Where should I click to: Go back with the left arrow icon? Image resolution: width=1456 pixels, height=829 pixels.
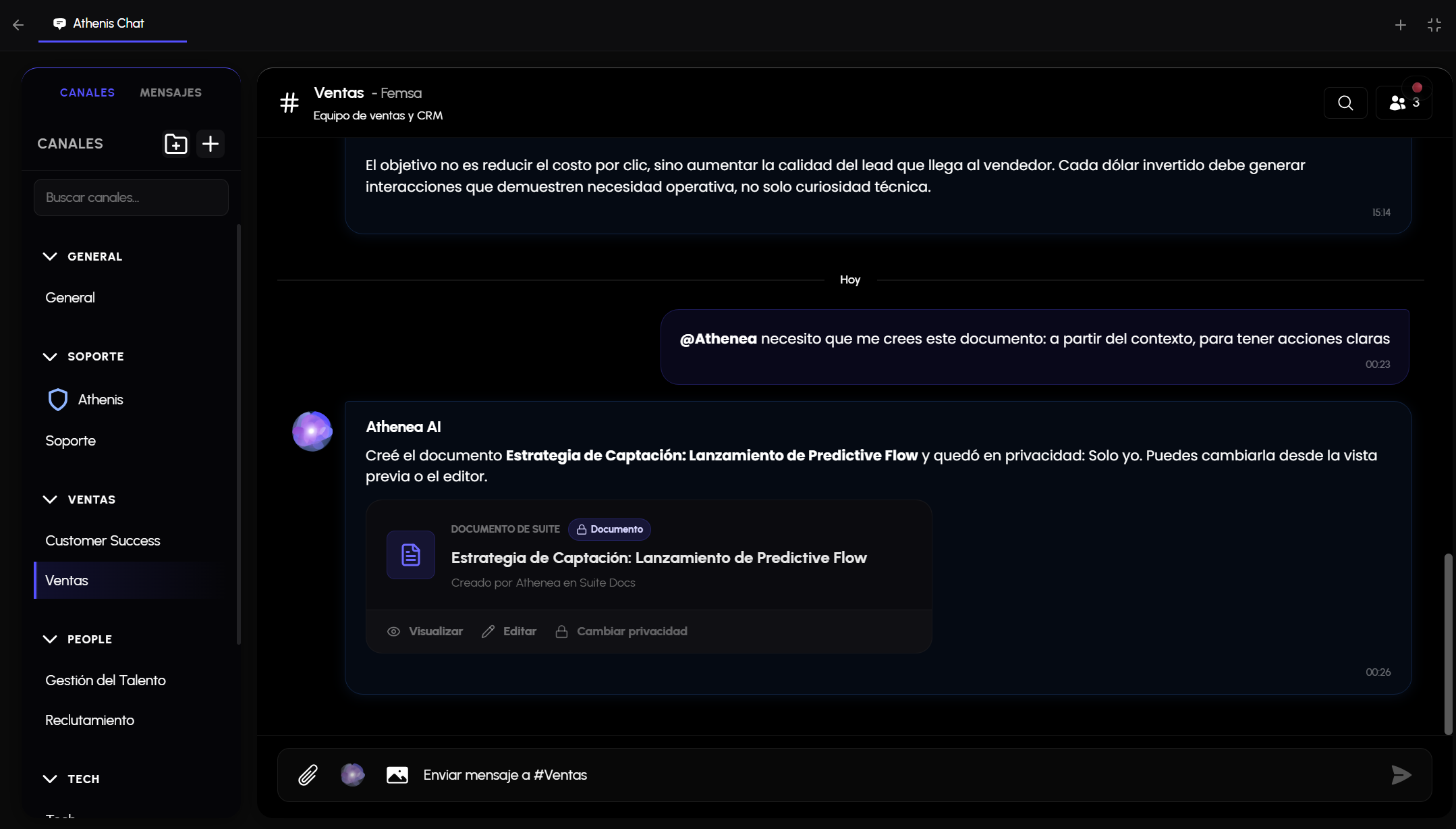coord(18,25)
